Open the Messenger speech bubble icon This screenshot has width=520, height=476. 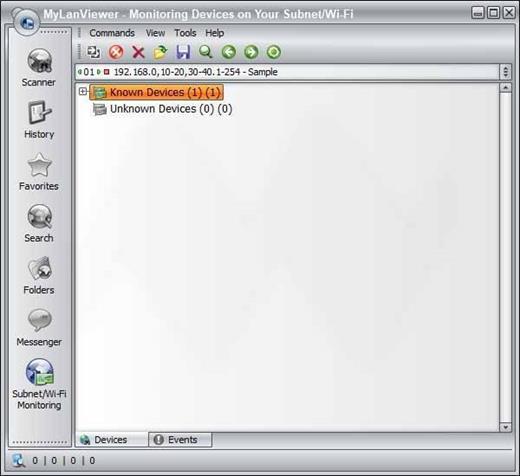click(39, 320)
